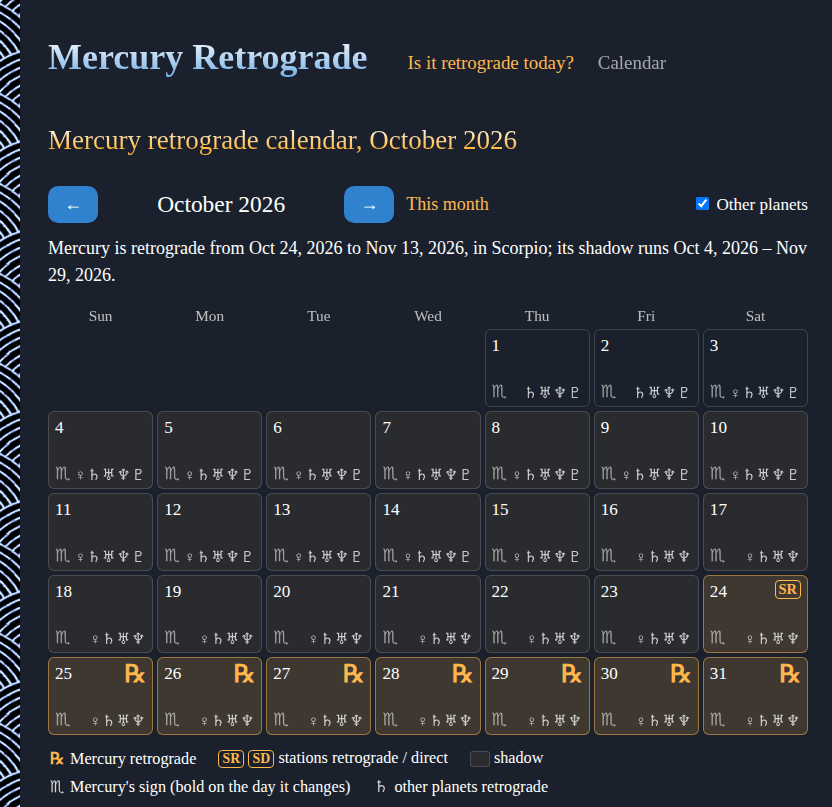832x807 pixels.
Task: Click the date number 23
Action: point(609,592)
